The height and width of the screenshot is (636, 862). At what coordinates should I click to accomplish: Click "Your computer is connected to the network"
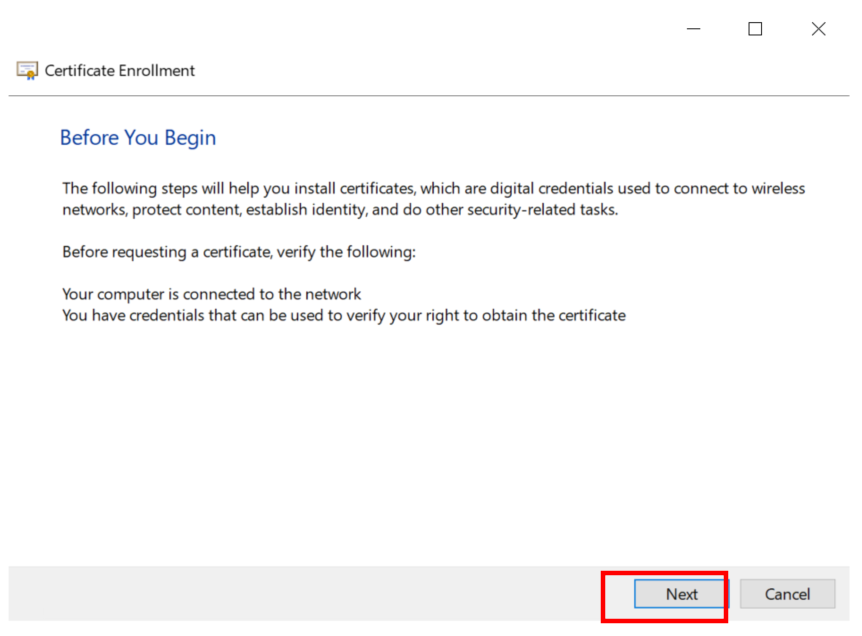click(x=211, y=294)
